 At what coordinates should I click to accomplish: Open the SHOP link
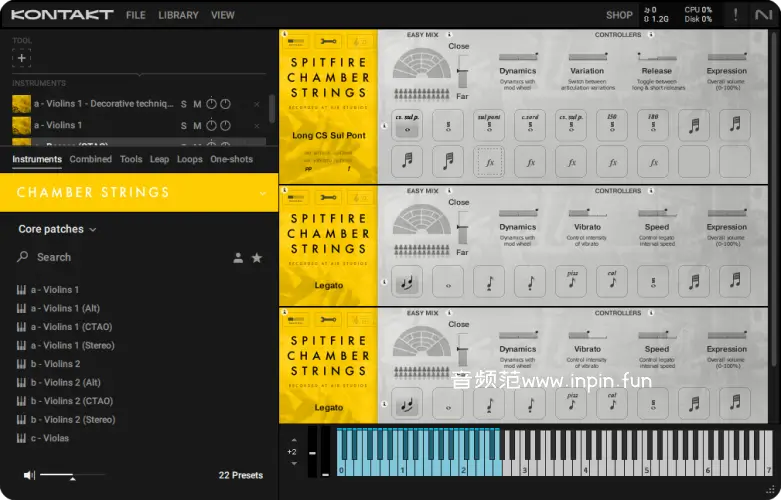click(619, 15)
